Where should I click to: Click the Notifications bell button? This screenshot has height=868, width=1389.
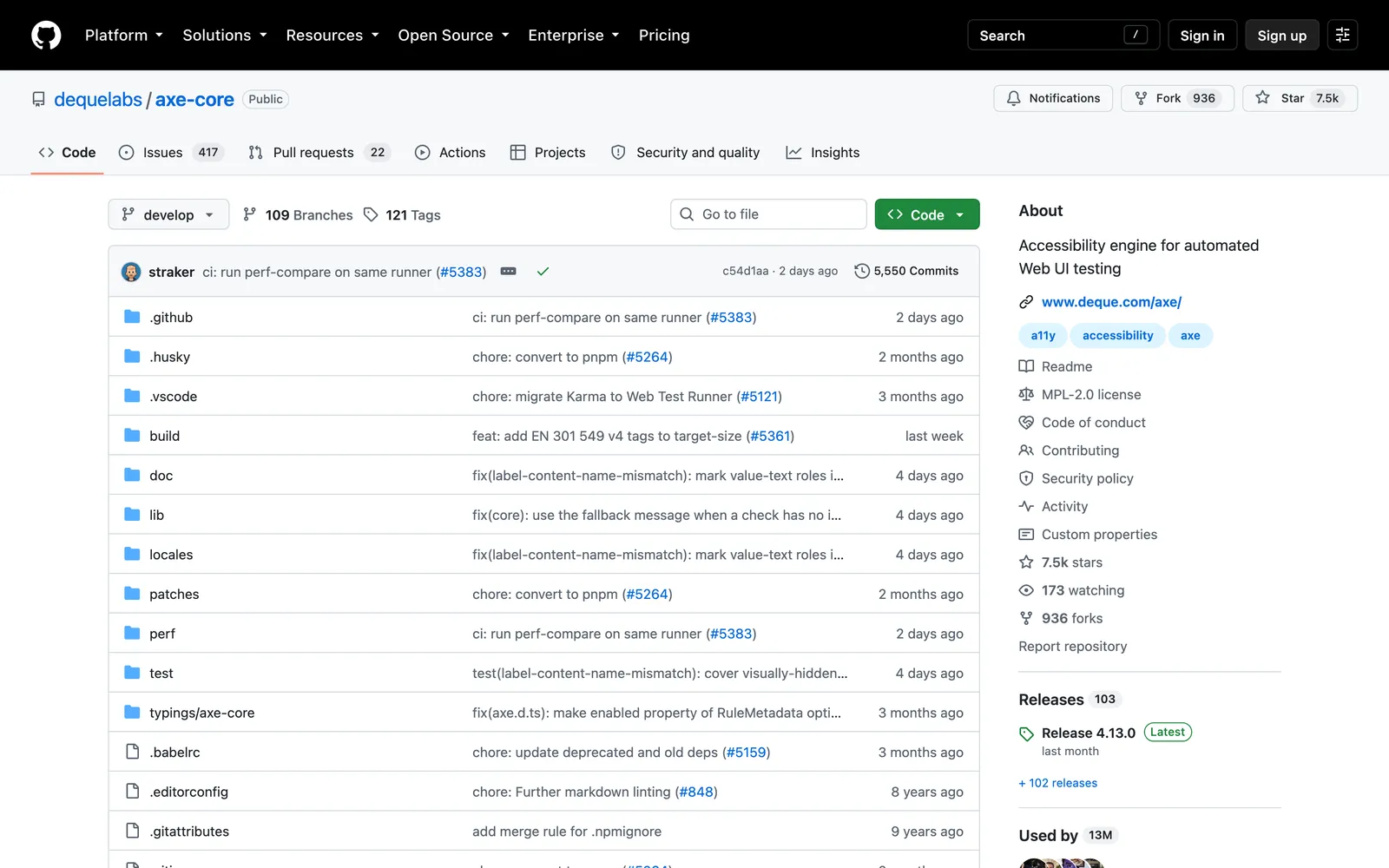(1053, 98)
